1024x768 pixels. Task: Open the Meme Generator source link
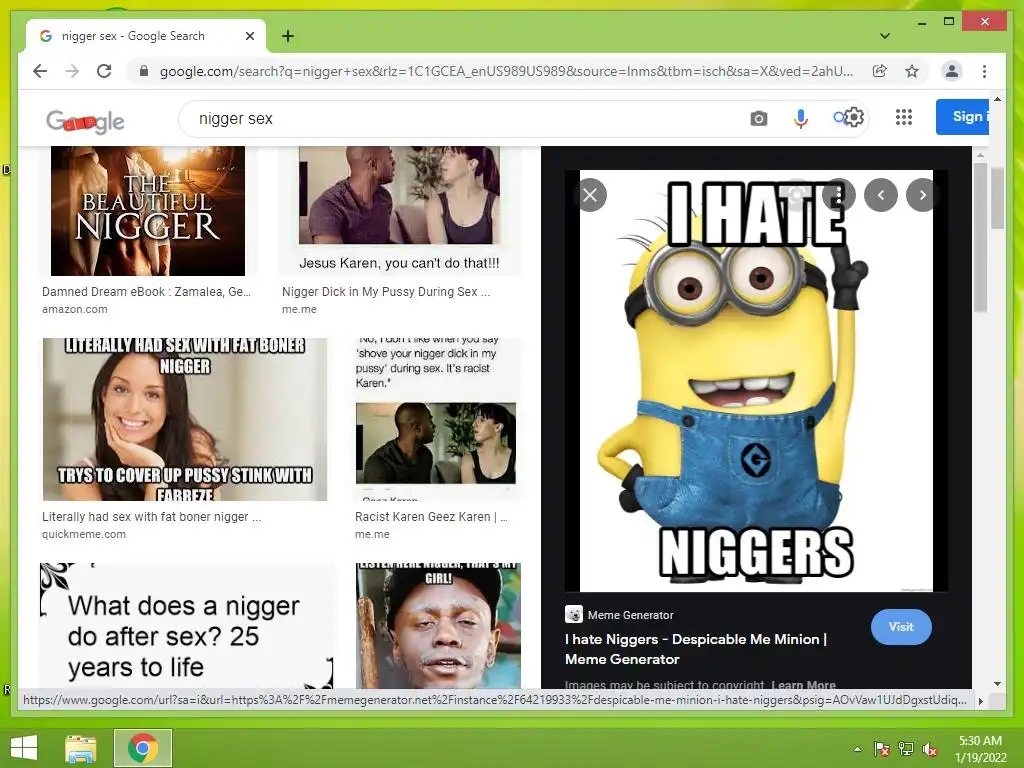630,615
